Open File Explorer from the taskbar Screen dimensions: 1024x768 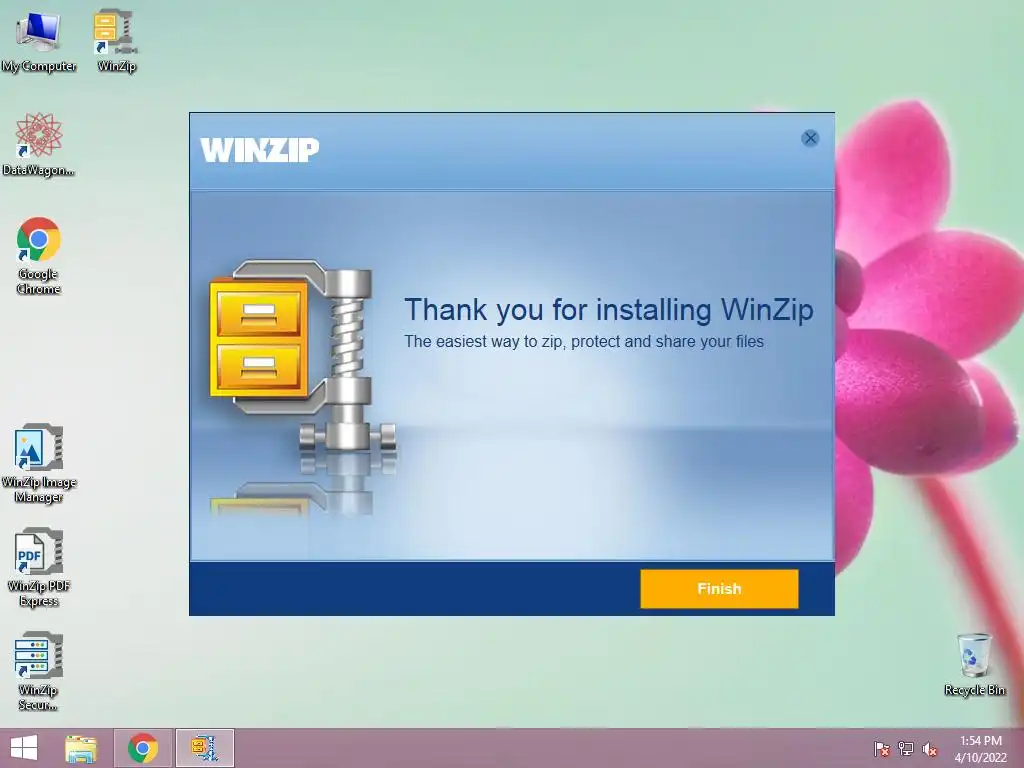tap(81, 748)
